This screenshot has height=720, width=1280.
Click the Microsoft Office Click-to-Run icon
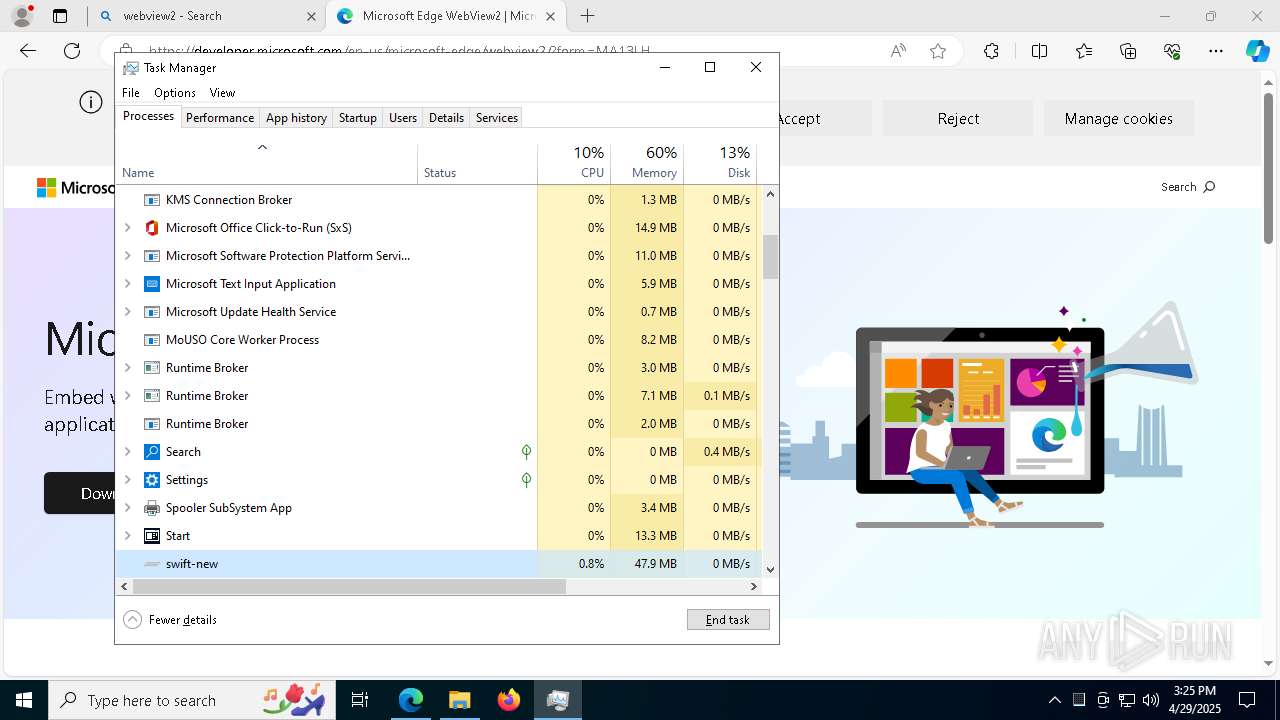click(x=152, y=228)
